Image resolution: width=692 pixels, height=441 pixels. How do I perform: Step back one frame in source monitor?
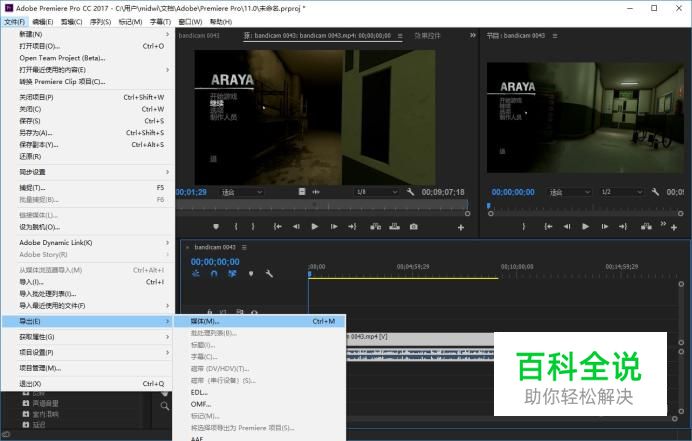[296, 227]
